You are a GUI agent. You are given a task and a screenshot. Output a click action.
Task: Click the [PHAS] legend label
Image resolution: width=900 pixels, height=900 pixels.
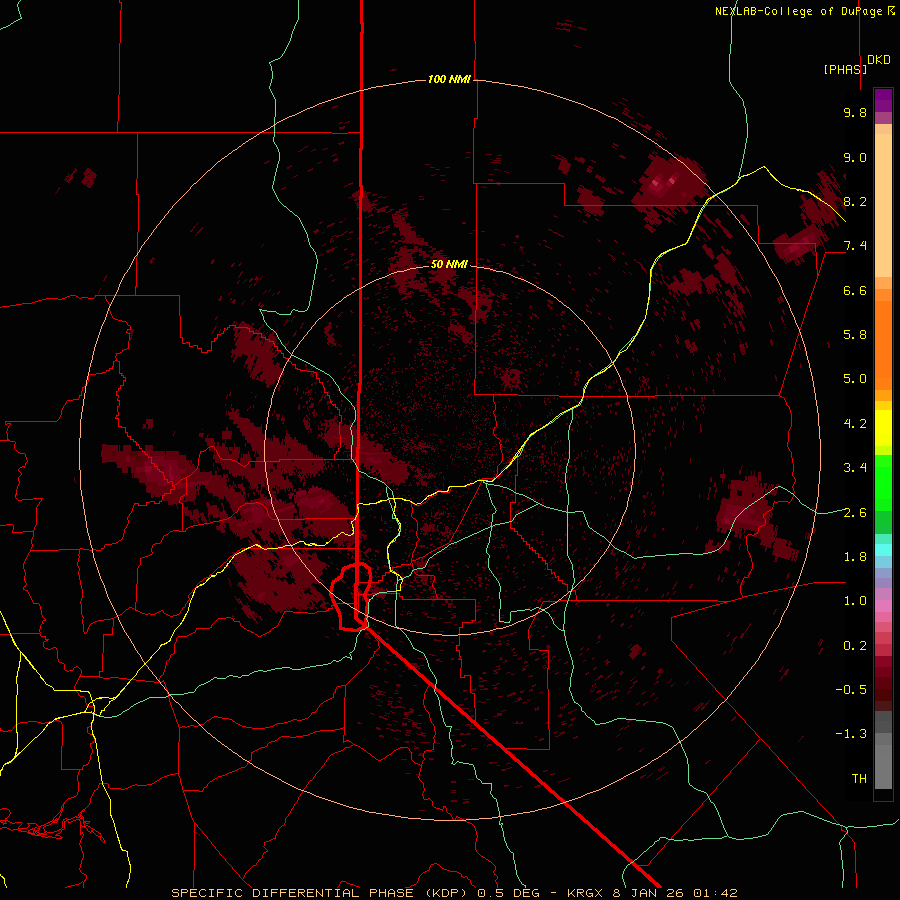click(845, 69)
